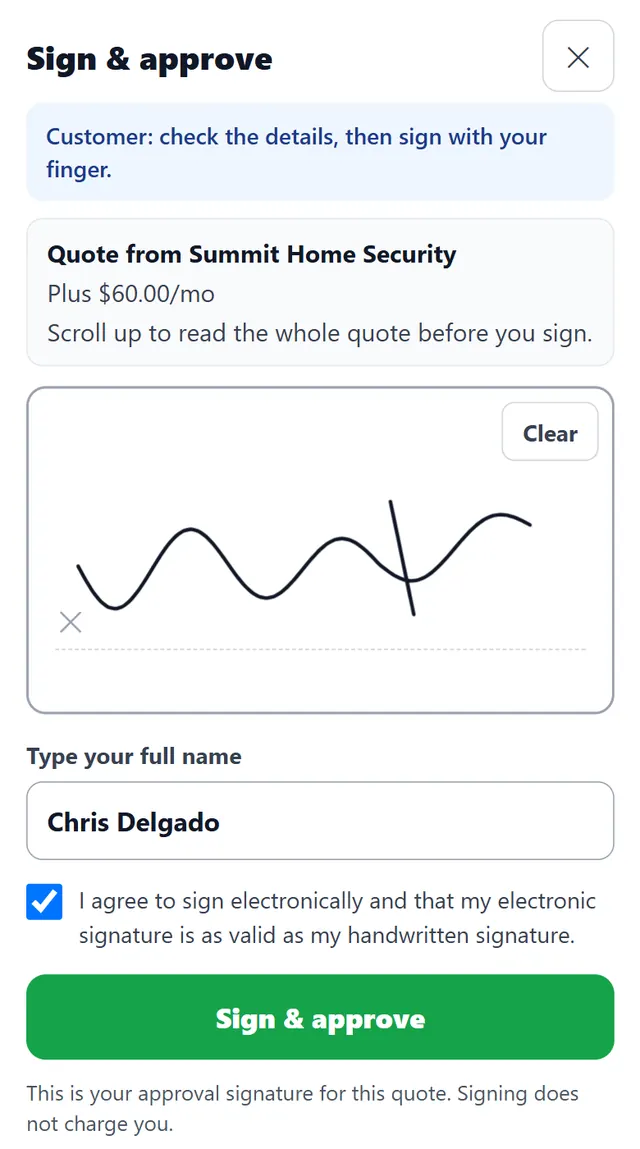Clear the drawn signature
The width and height of the screenshot is (640, 1149).
point(550,432)
